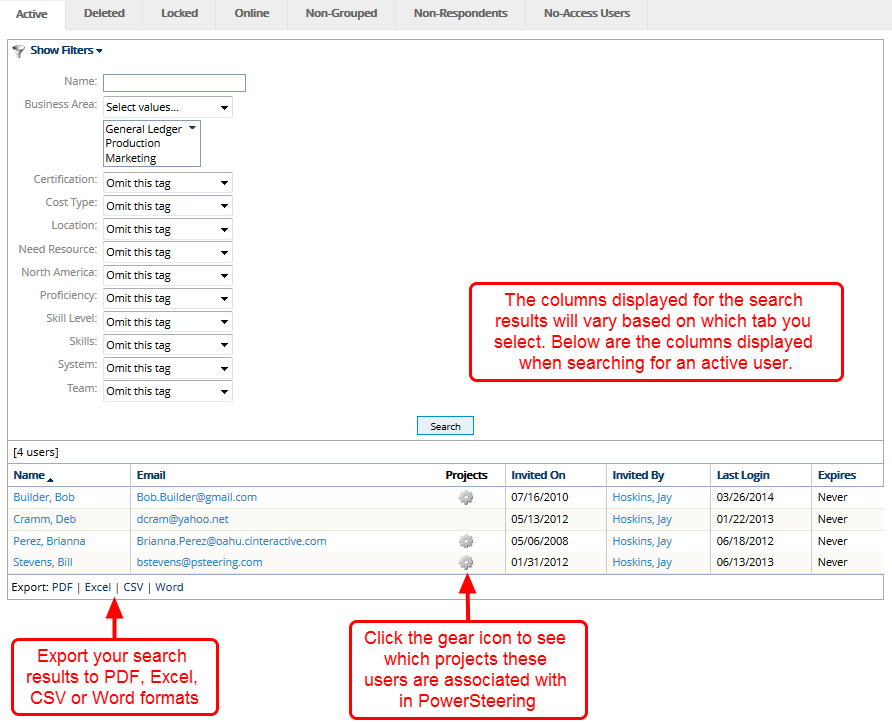The width and height of the screenshot is (892, 722).
Task: Click the funnel filter icon
Action: point(18,51)
